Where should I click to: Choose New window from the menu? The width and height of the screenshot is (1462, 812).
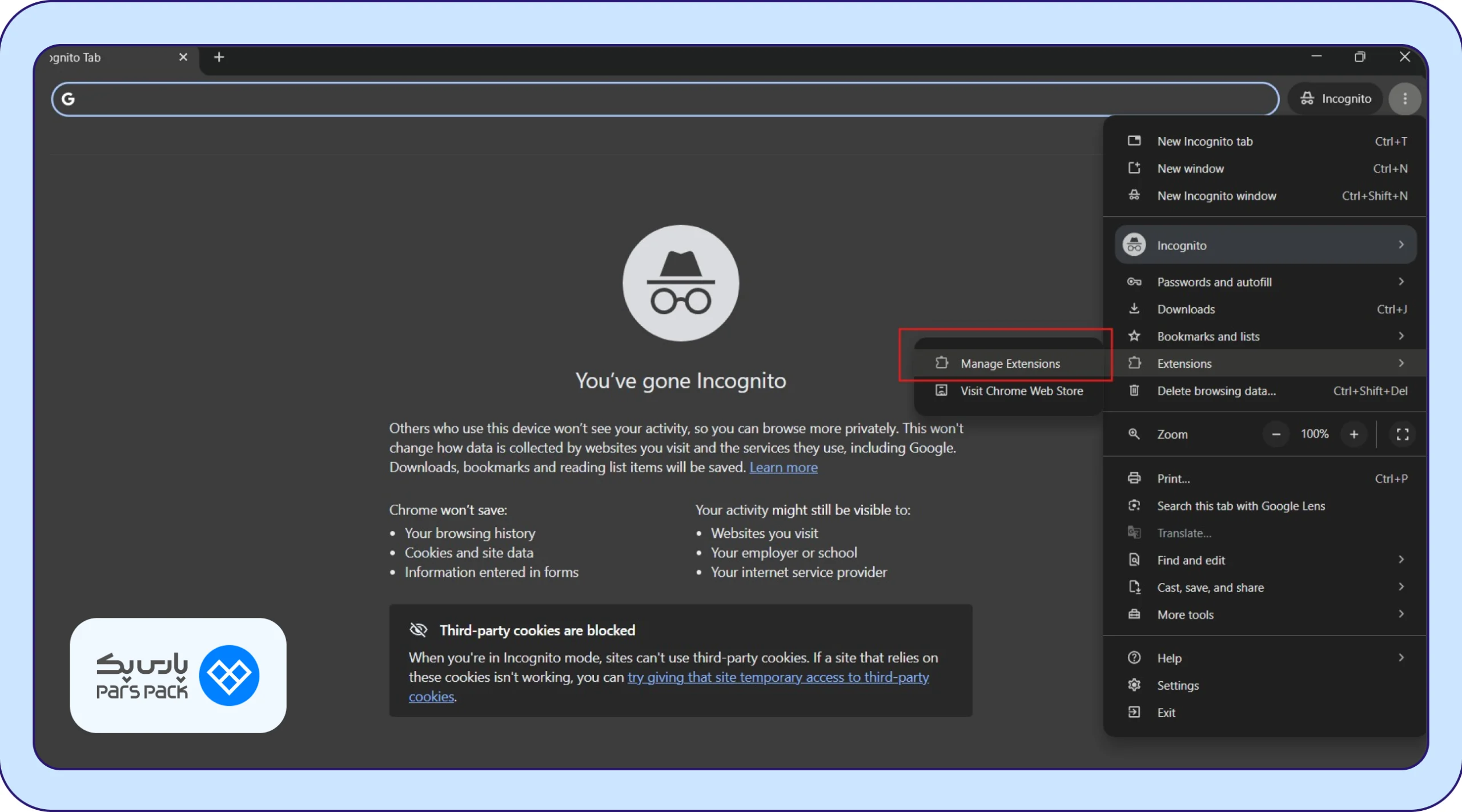click(x=1265, y=168)
